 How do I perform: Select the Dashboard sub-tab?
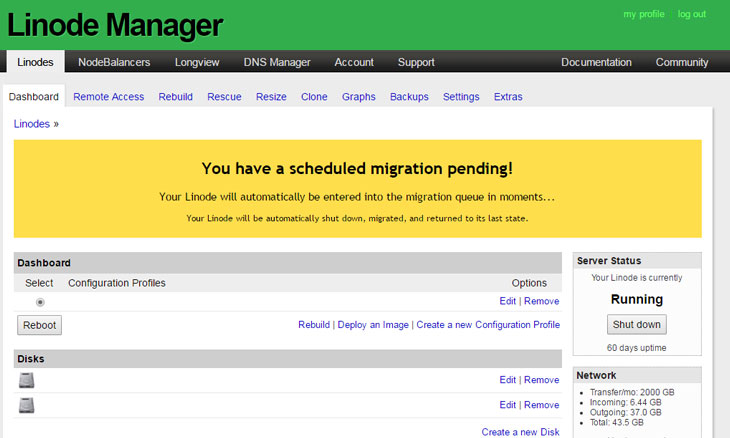click(34, 96)
